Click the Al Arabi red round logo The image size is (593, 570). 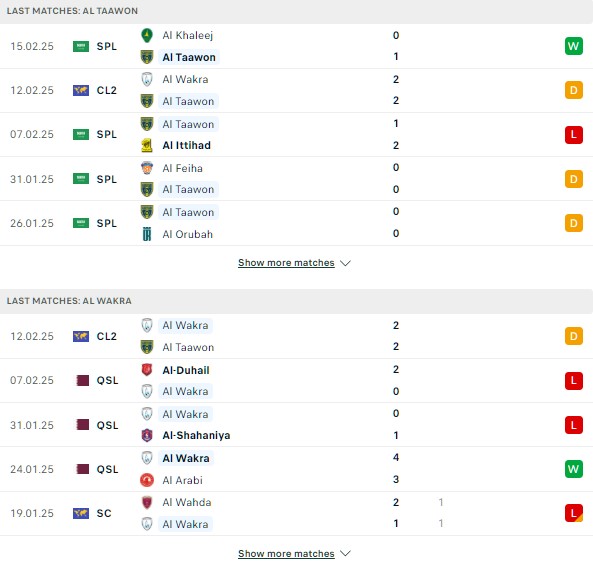coord(147,480)
